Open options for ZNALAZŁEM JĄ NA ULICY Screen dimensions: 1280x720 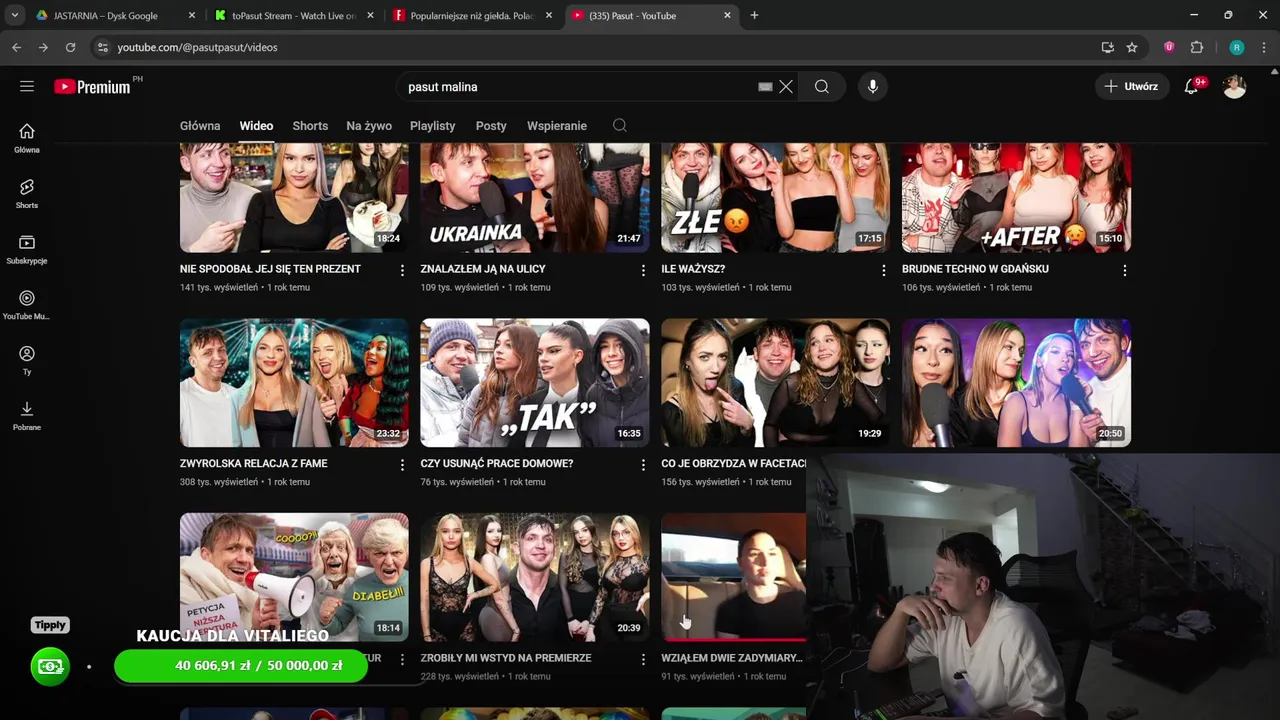[x=643, y=270]
